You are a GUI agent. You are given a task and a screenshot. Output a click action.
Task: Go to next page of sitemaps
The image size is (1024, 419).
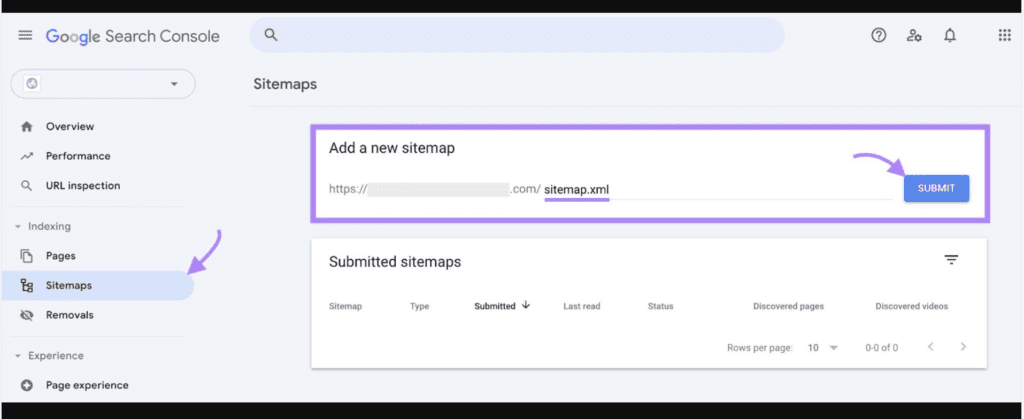pos(963,347)
